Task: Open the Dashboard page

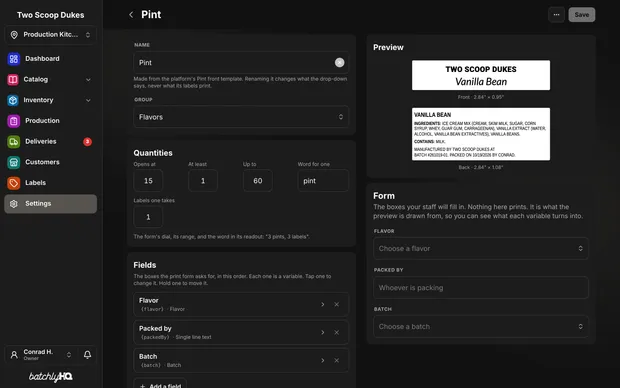Action: tap(51, 59)
